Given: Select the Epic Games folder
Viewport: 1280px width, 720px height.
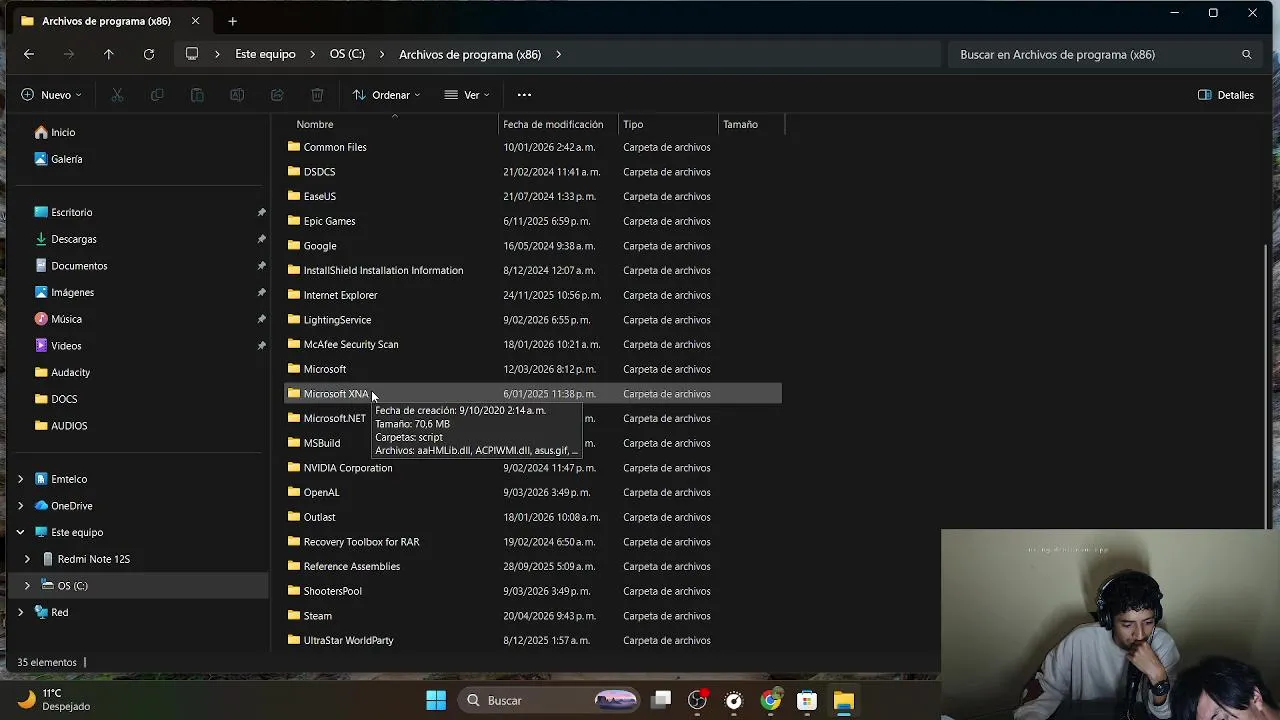Looking at the screenshot, I should [x=329, y=221].
